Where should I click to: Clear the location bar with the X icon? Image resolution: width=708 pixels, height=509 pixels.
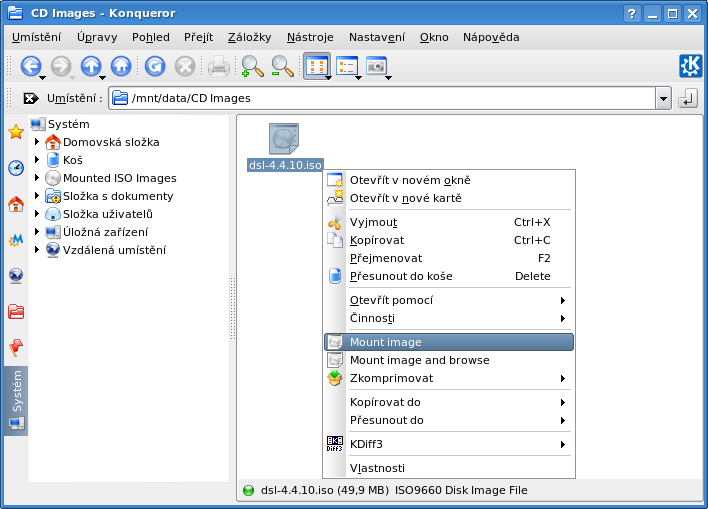[31, 98]
